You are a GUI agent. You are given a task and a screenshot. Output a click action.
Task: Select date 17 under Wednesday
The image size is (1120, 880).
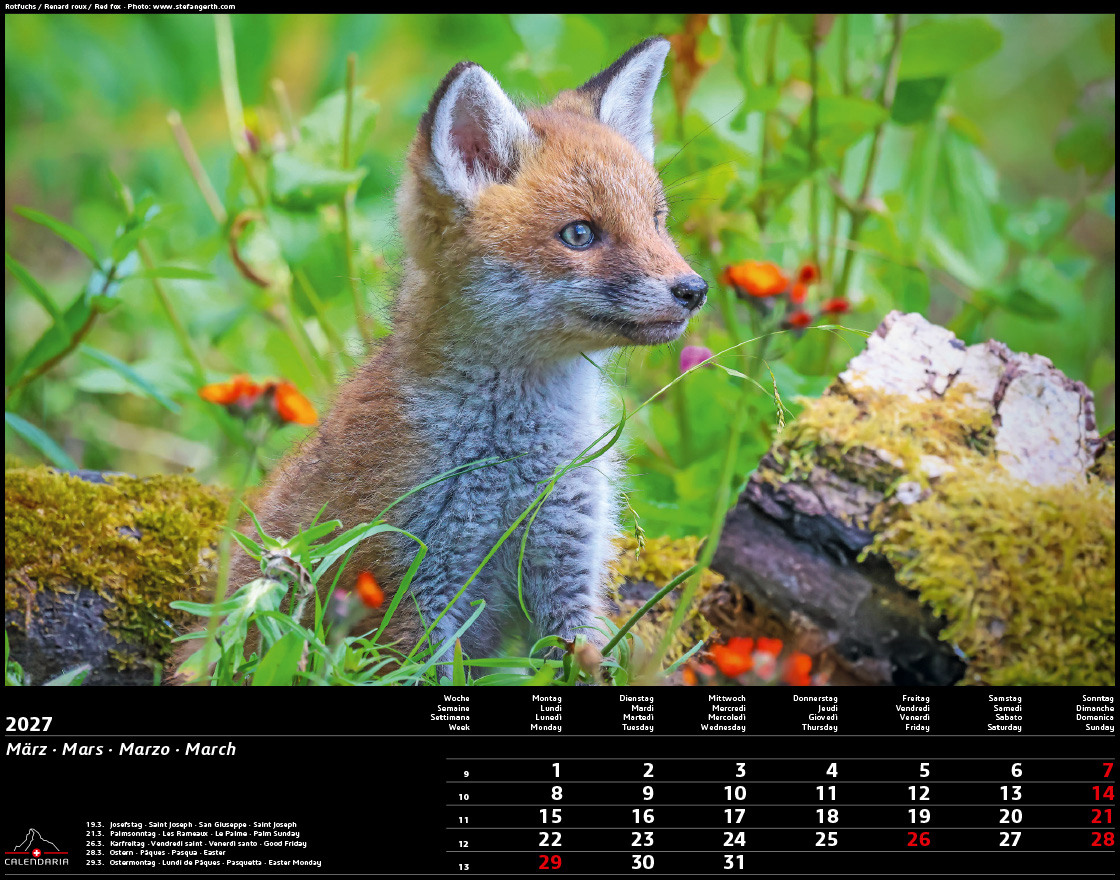tap(734, 816)
